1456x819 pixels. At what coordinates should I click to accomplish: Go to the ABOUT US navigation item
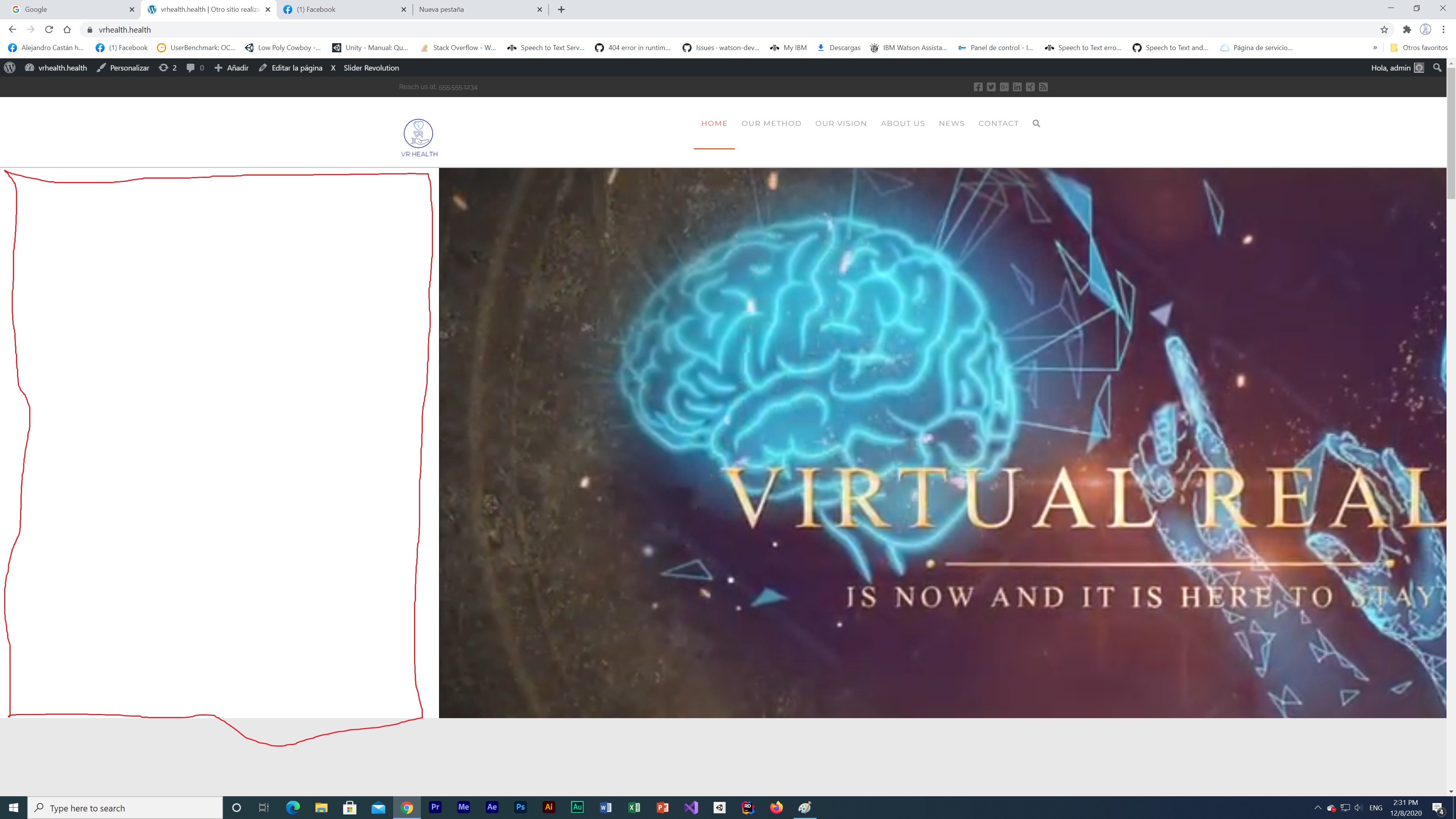click(x=903, y=123)
